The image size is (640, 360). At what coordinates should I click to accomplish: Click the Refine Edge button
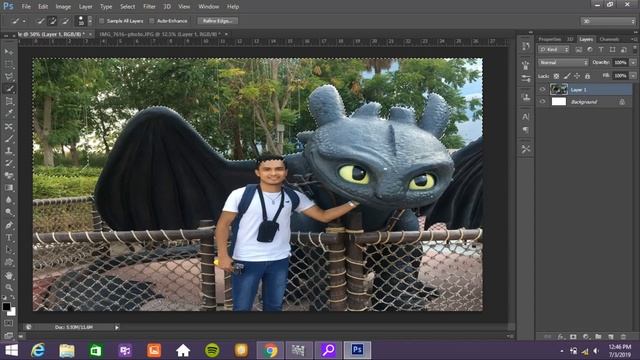tap(218, 21)
